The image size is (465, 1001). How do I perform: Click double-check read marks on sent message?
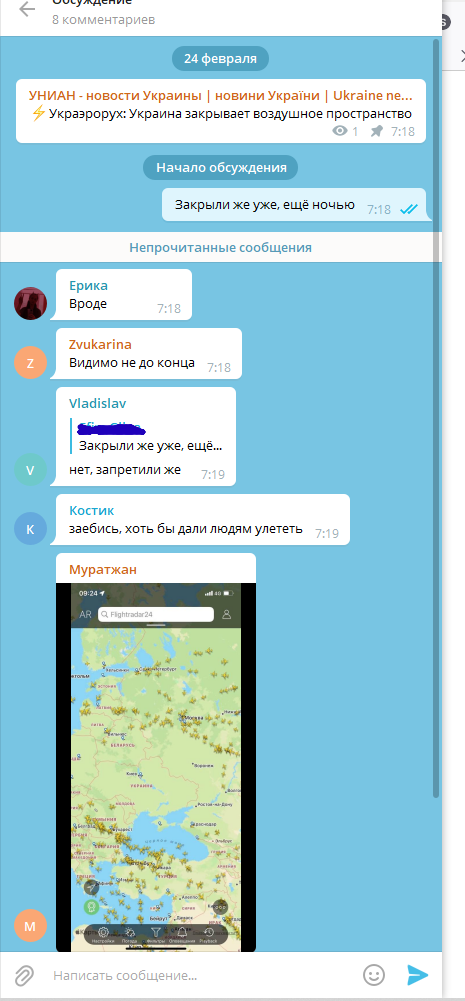click(x=408, y=209)
